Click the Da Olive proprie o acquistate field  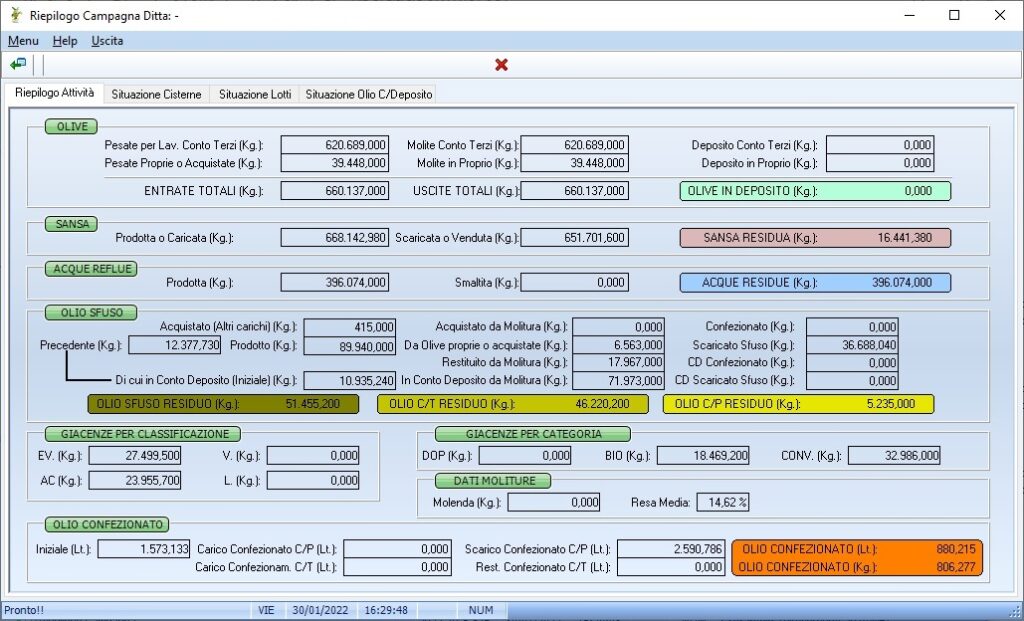pos(618,345)
